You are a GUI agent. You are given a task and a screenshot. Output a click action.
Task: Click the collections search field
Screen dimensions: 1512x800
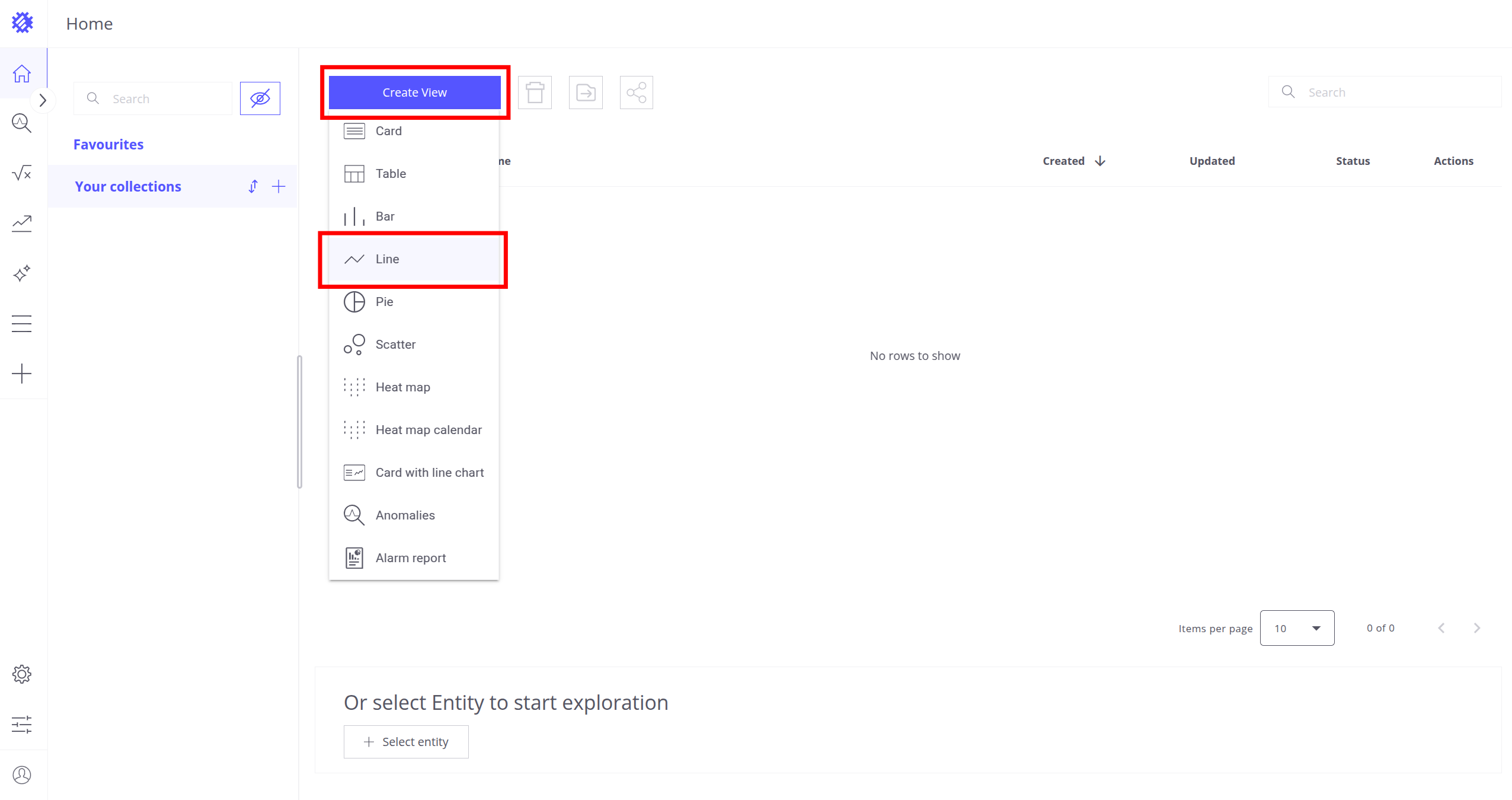pos(160,98)
